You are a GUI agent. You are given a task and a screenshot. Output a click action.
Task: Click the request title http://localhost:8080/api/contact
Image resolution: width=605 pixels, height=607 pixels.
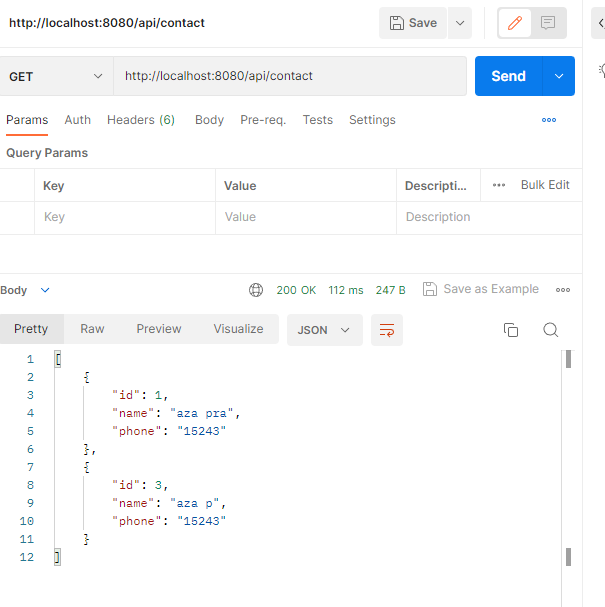107,23
